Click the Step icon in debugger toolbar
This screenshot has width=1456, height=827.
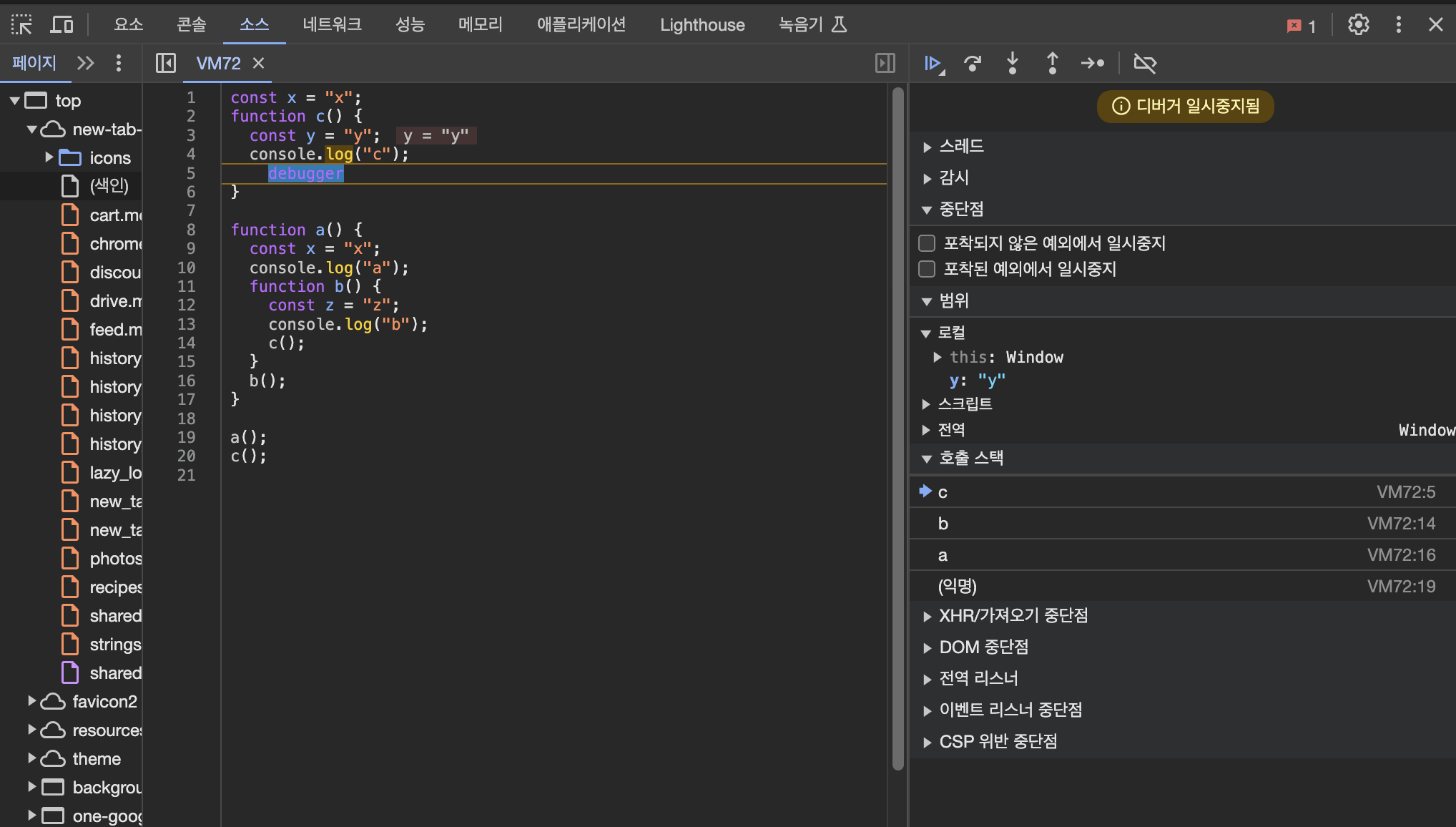tap(1093, 64)
